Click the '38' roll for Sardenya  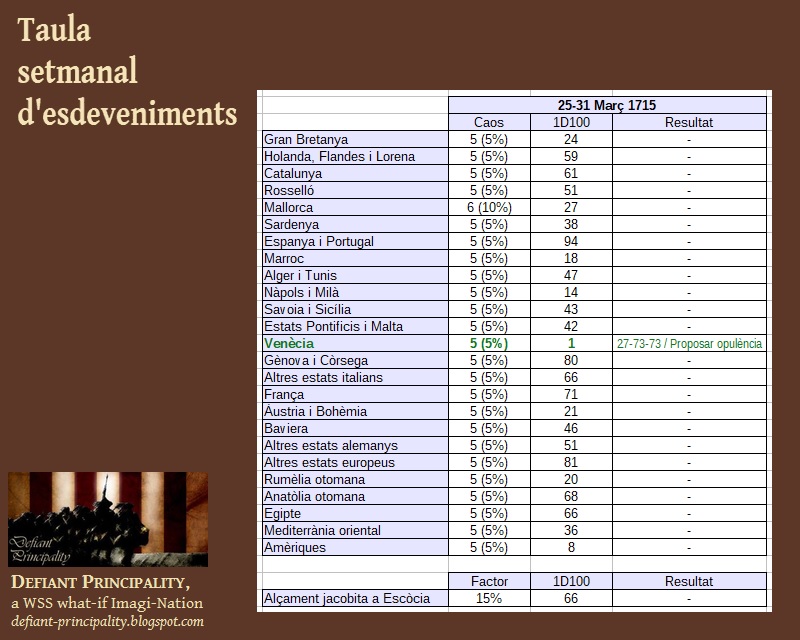point(571,225)
